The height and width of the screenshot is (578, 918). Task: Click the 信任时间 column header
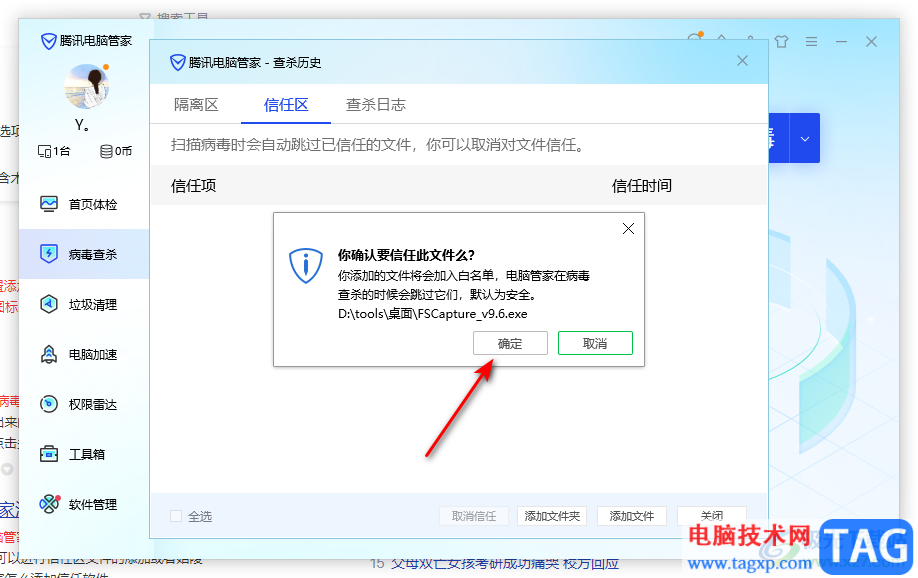(642, 186)
